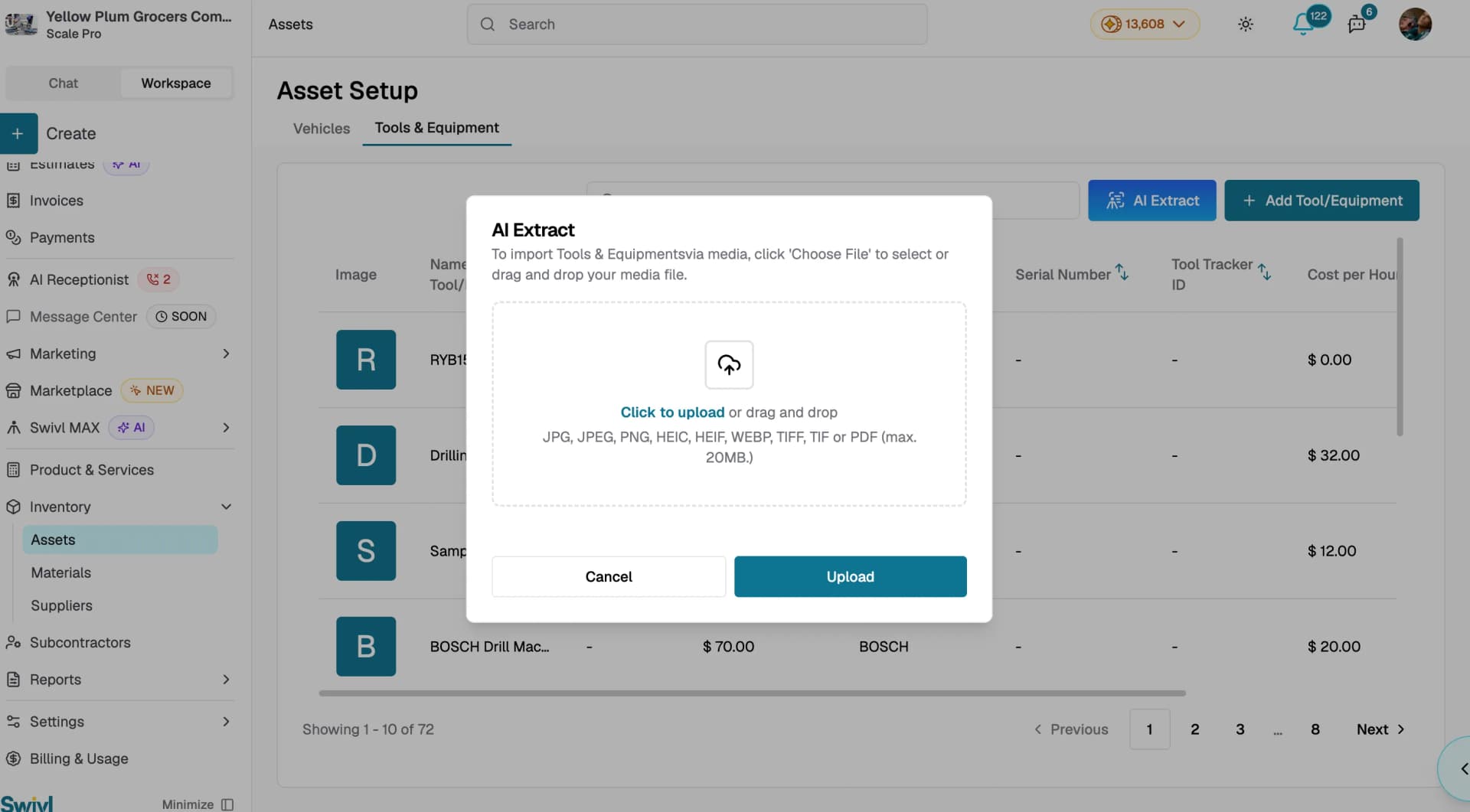Click the top Search field

pyautogui.click(x=697, y=24)
